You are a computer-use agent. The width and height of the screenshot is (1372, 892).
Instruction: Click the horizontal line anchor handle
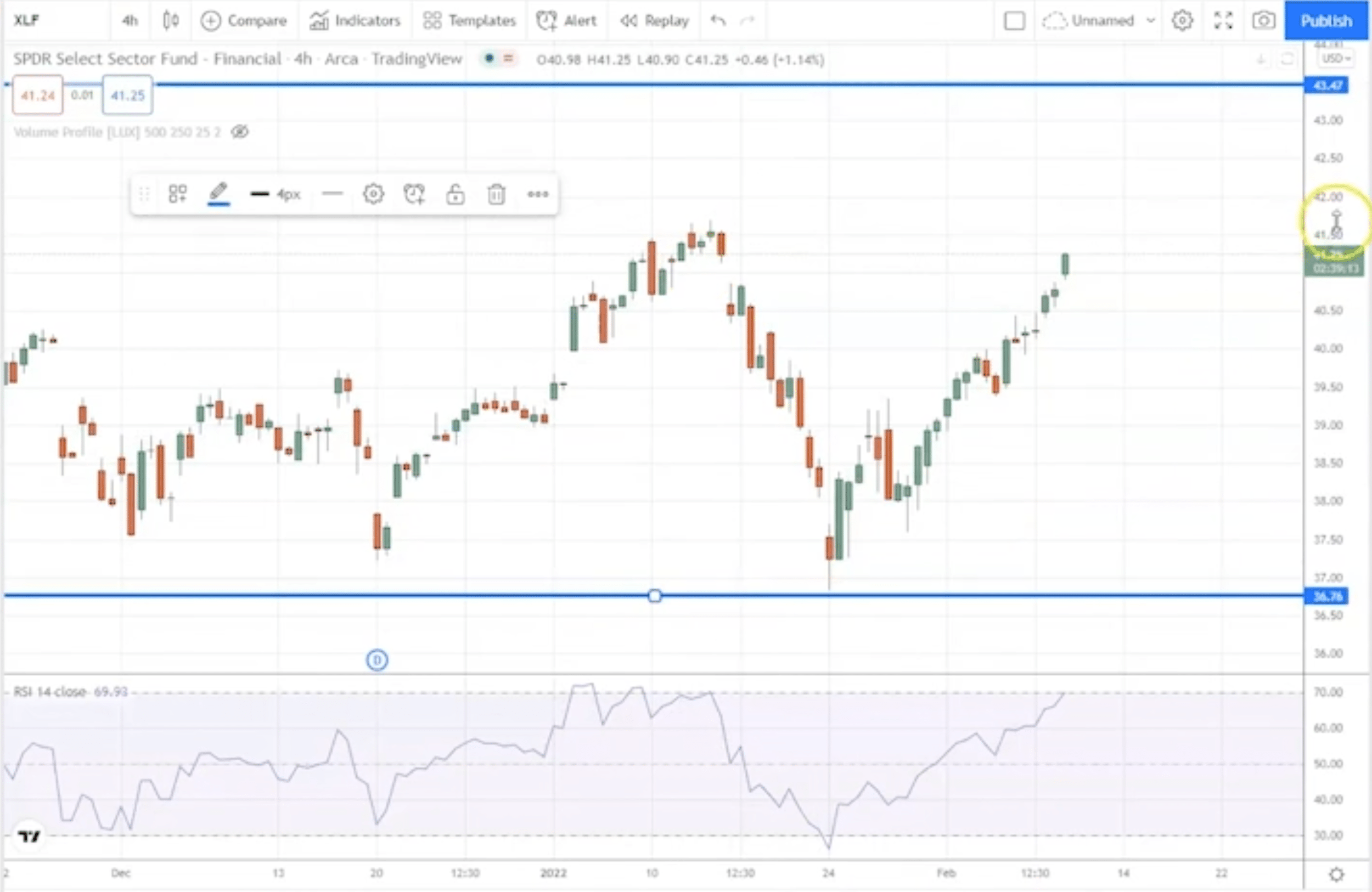(x=654, y=595)
